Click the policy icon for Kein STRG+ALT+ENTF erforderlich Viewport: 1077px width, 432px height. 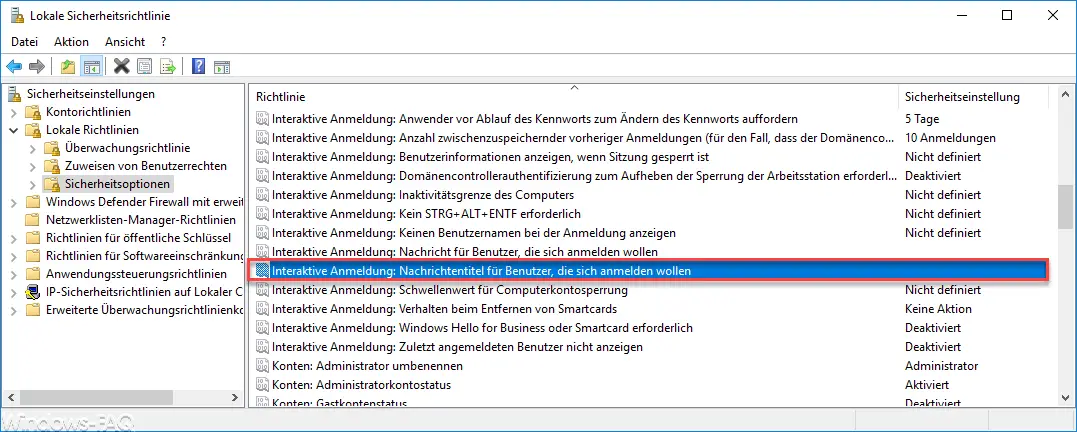click(262, 214)
